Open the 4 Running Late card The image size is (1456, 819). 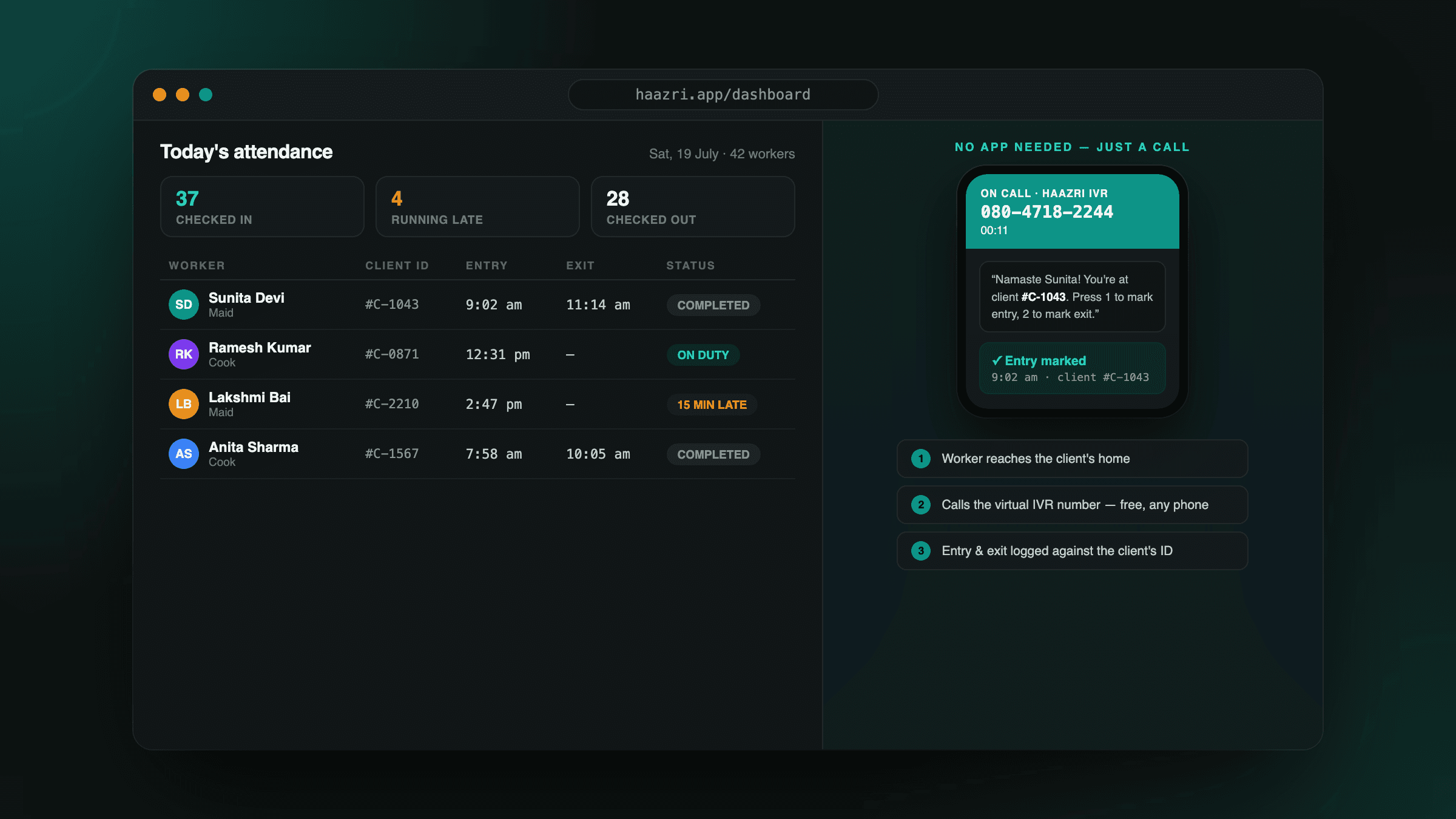(477, 207)
